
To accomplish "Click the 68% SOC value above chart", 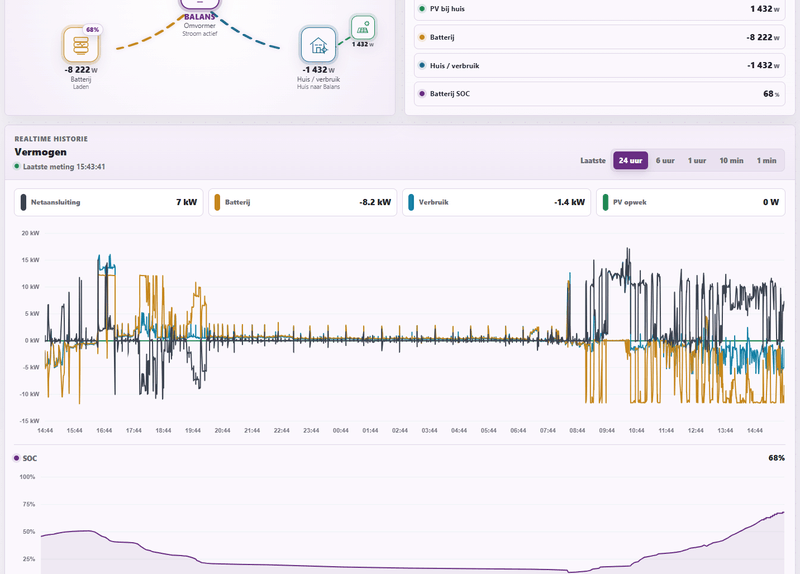I will [x=776, y=458].
